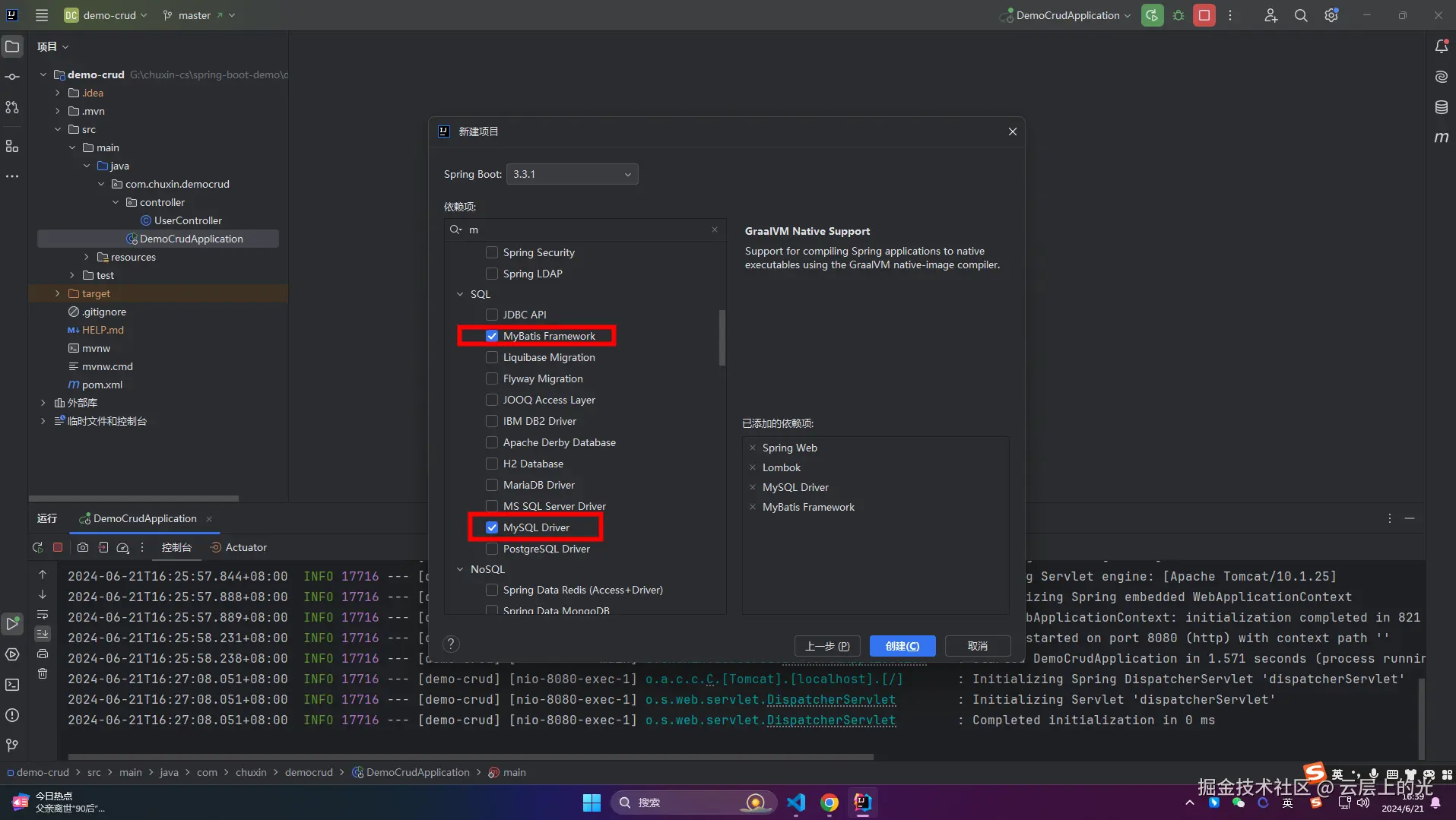The width and height of the screenshot is (1456, 820).
Task: Check the H2 Database checkbox
Action: pyautogui.click(x=492, y=464)
